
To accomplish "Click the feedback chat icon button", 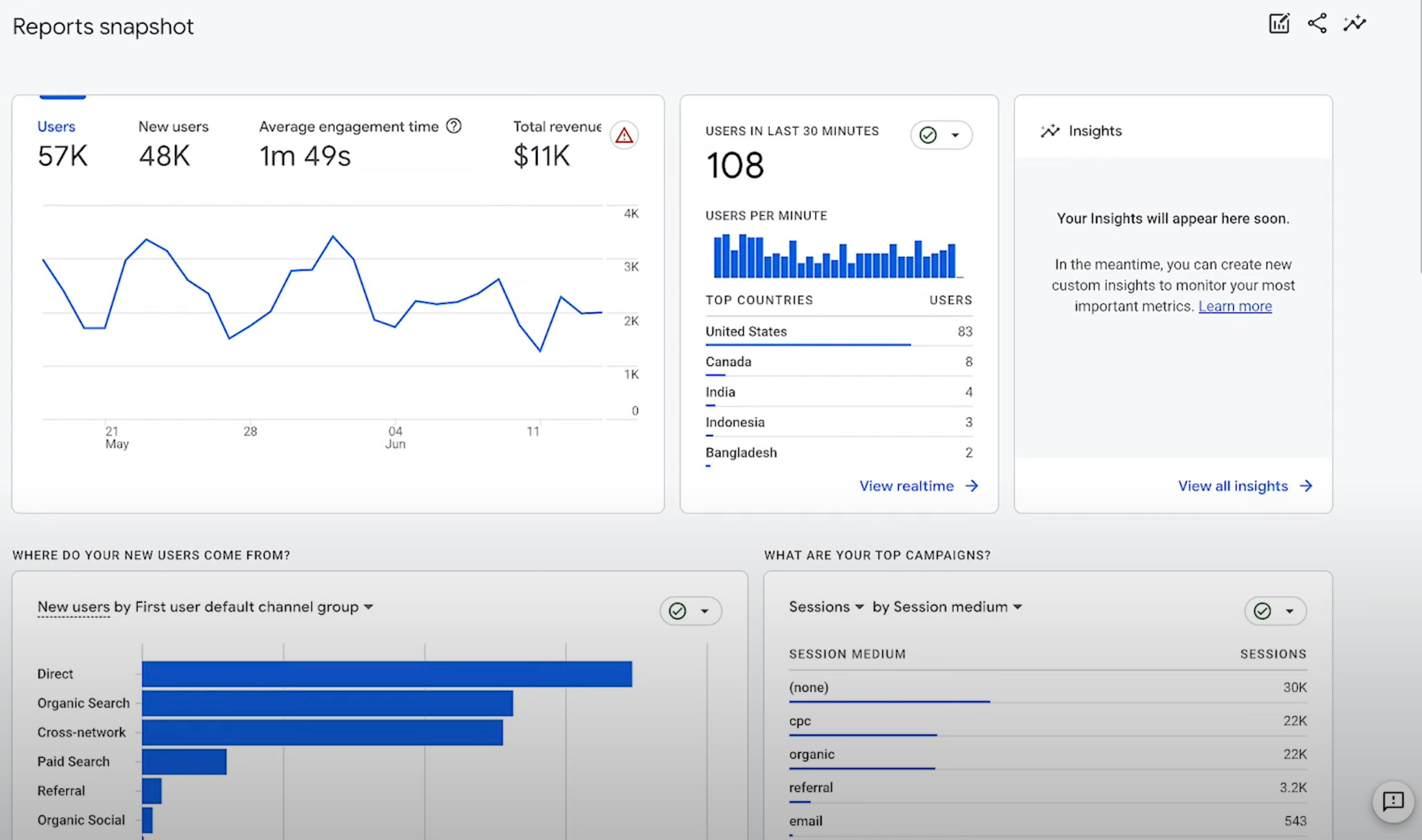I will click(x=1392, y=802).
